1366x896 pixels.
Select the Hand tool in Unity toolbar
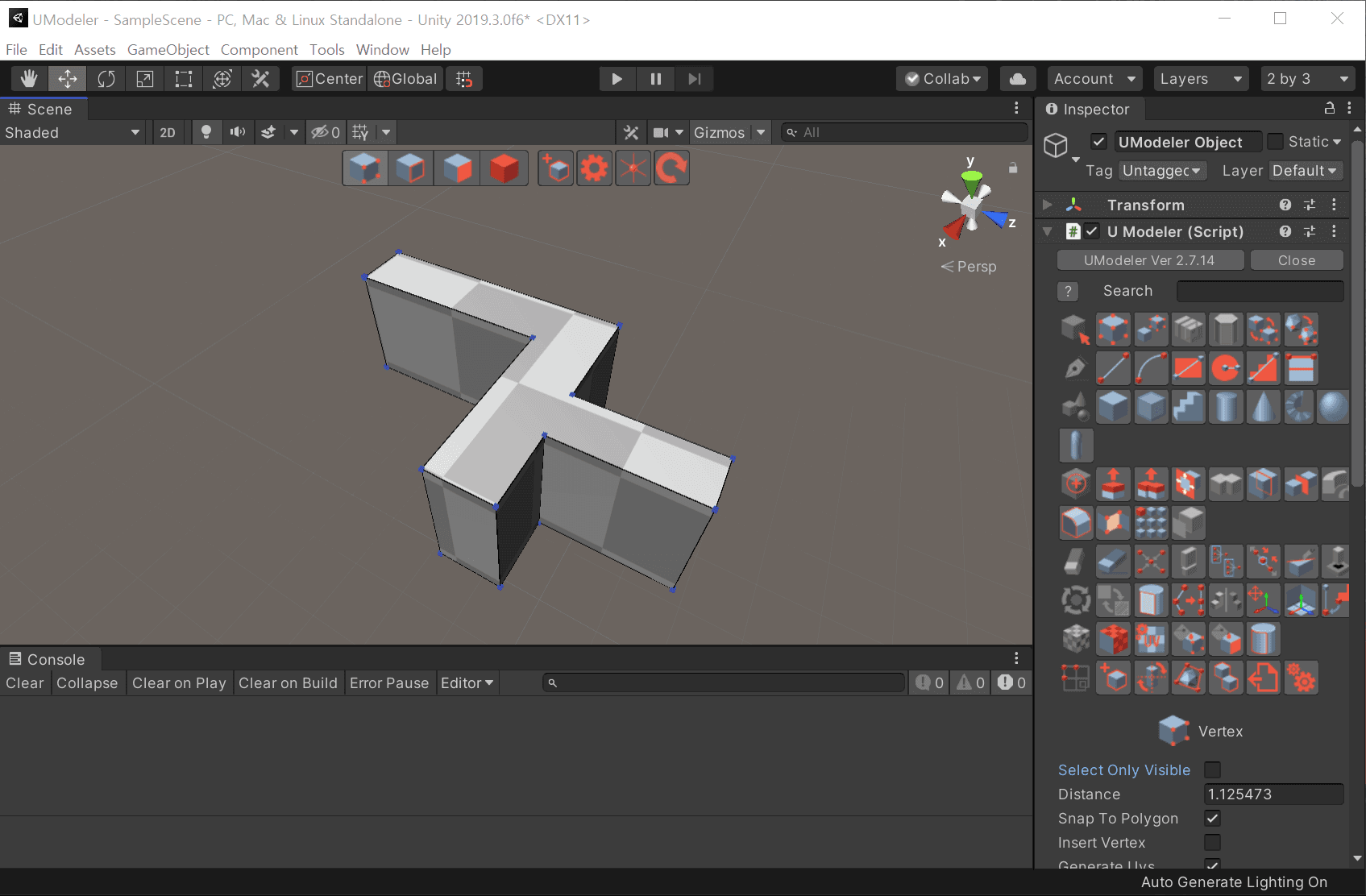click(29, 79)
